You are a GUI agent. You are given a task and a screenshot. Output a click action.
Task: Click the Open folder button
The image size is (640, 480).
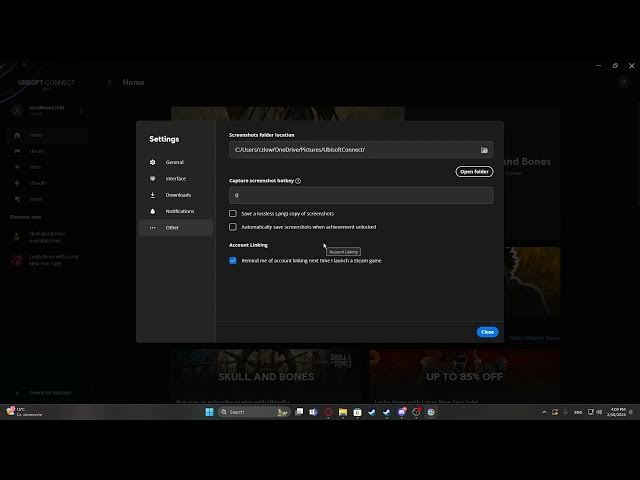[x=474, y=171]
